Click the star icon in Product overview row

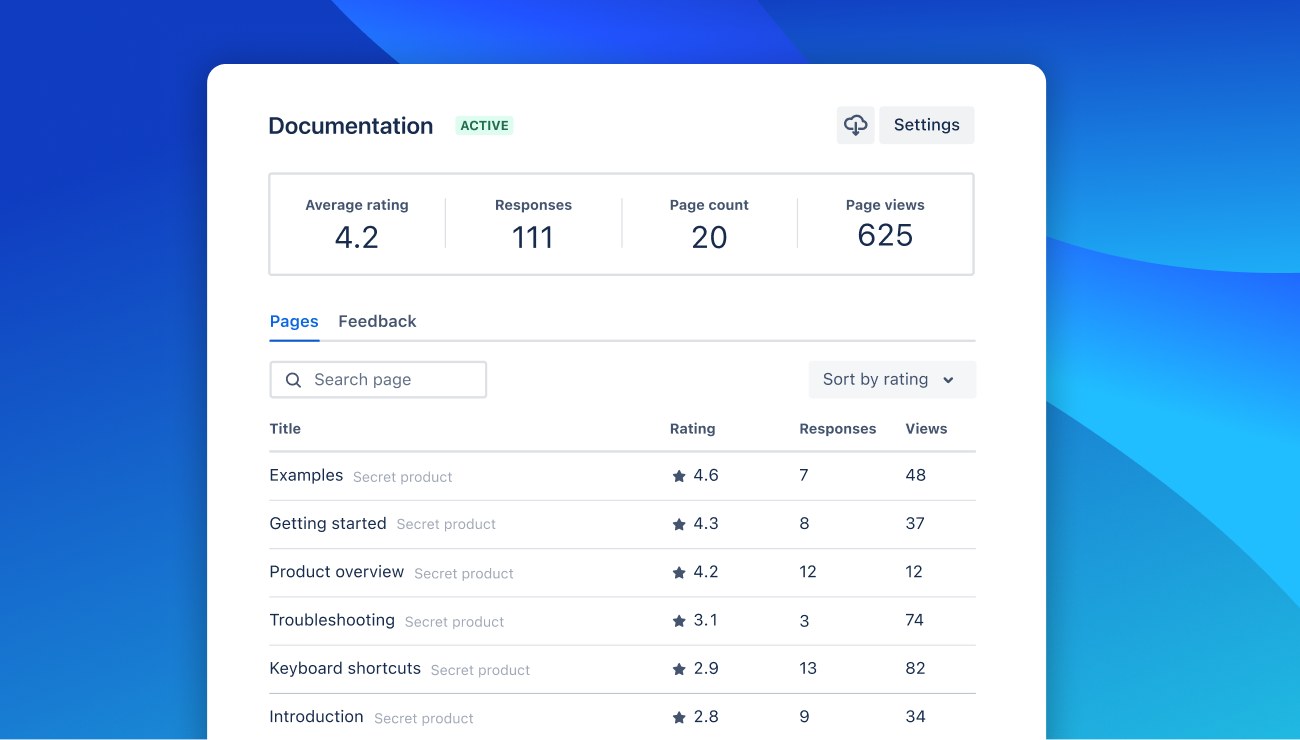click(x=679, y=573)
